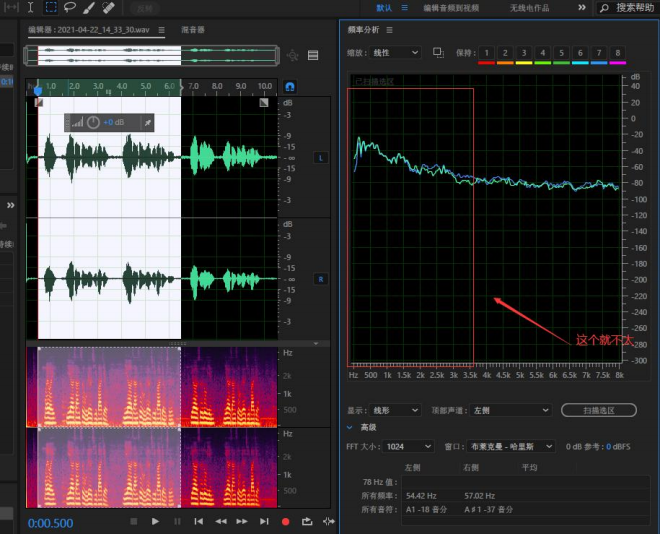The width and height of the screenshot is (660, 534).
Task: Click the 频率分析 panel tab
Action: [363, 30]
